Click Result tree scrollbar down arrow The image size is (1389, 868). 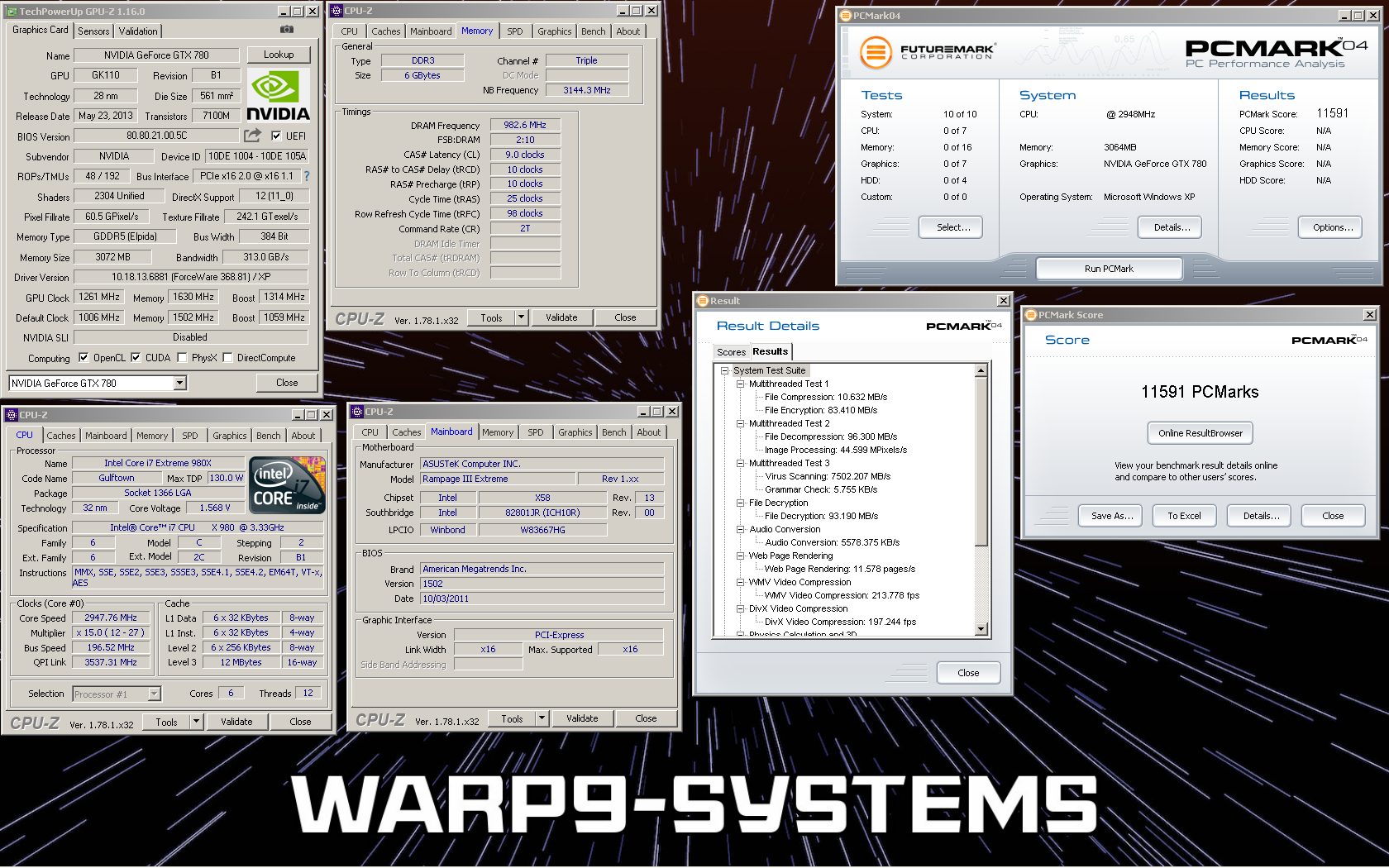click(x=981, y=629)
